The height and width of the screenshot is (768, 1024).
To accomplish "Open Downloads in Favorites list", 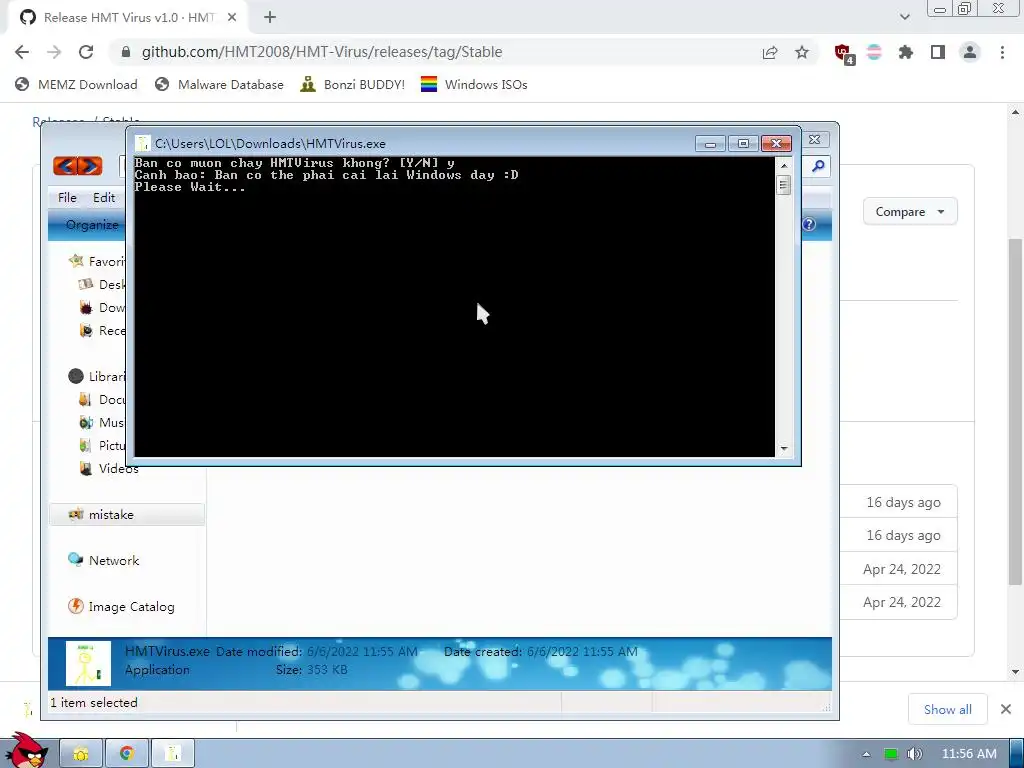I will (102, 308).
